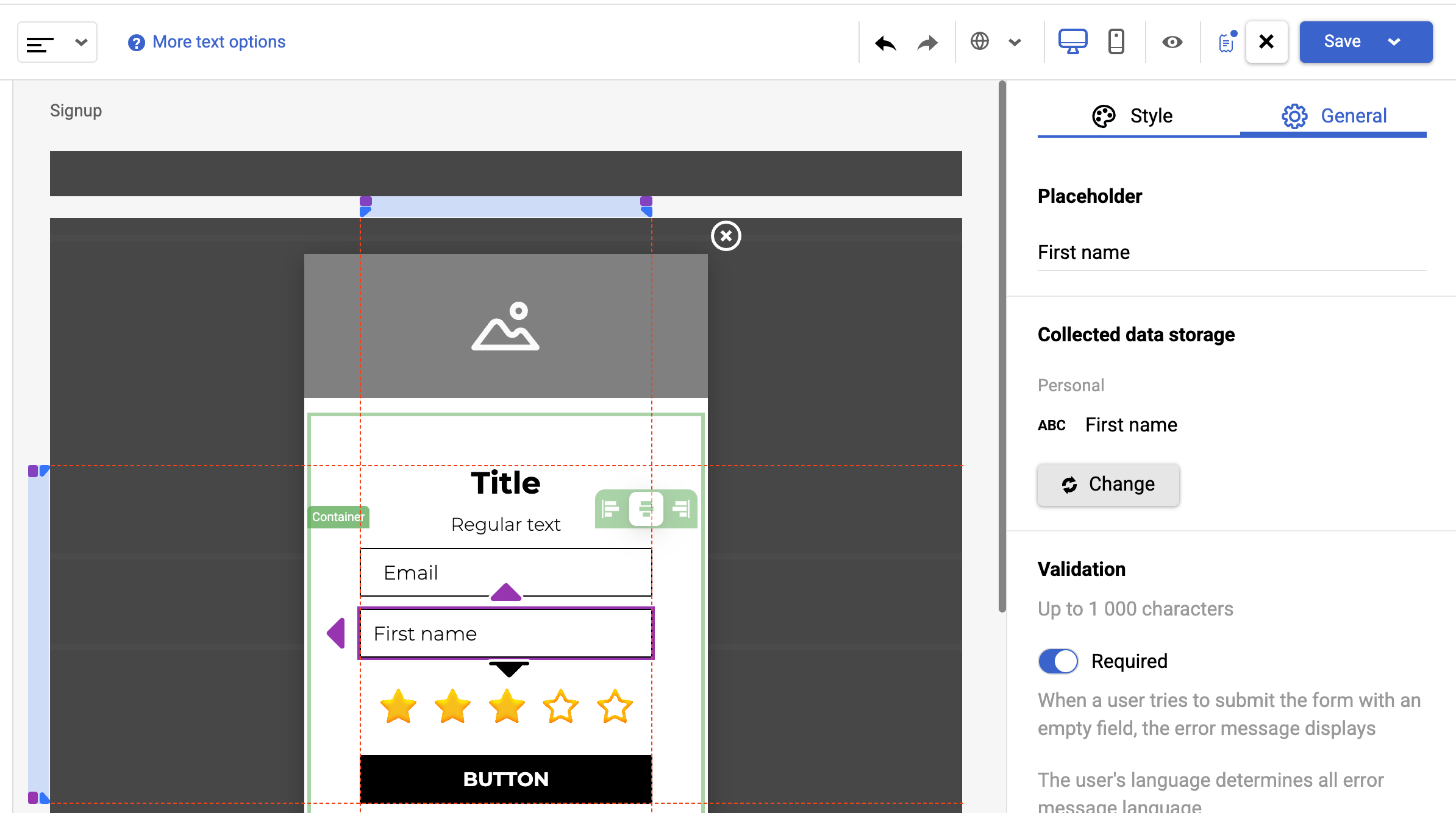Screen dimensions: 1456x813
Task: Switch to mobile device view icon
Action: pyautogui.click(x=1116, y=41)
